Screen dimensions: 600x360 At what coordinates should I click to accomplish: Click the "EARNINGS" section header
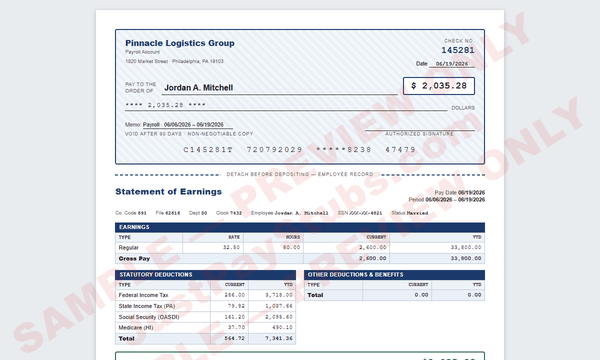[300, 227]
